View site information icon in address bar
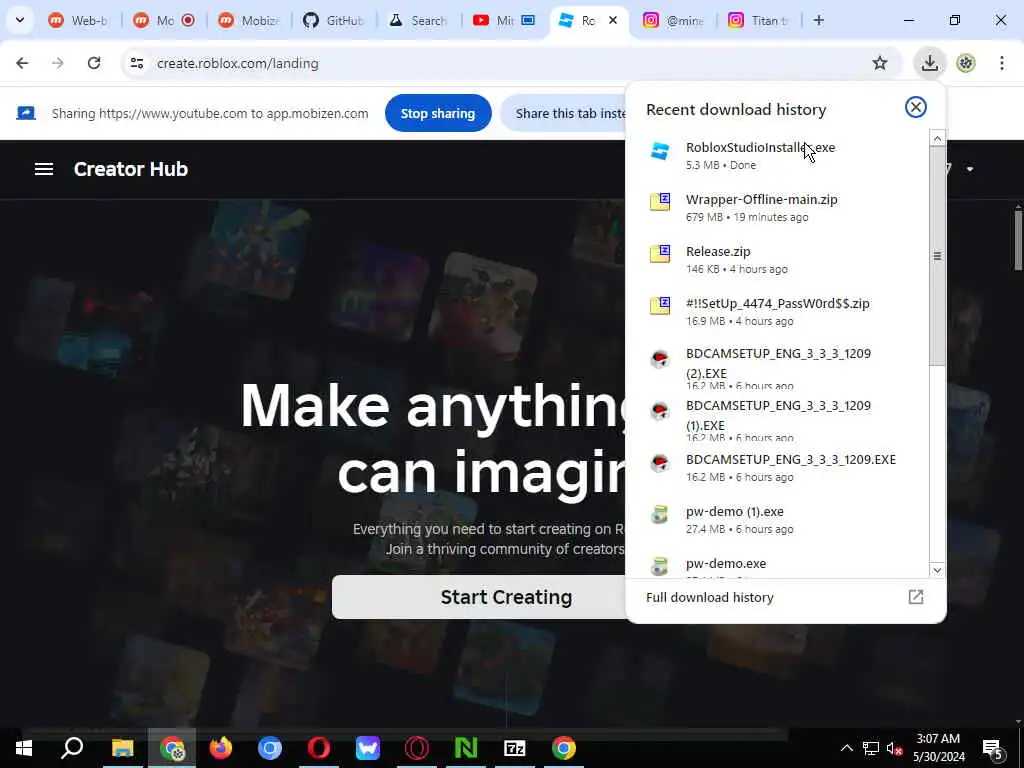This screenshot has width=1024, height=768. point(136,63)
